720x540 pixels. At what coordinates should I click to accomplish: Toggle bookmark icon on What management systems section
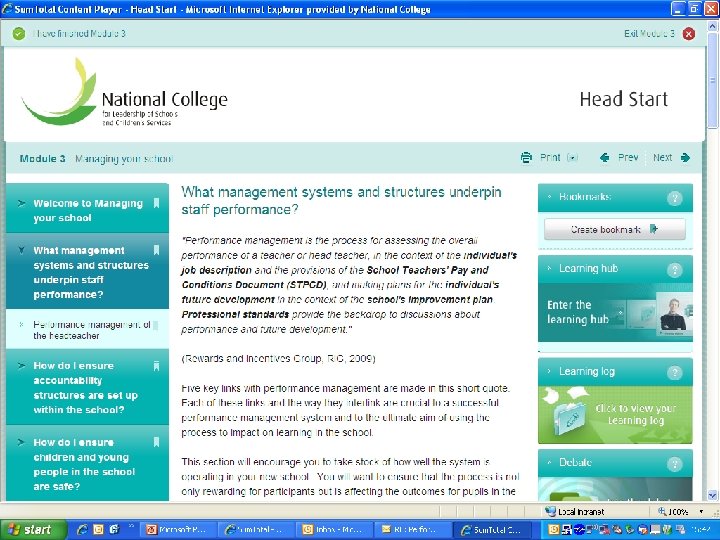pyautogui.click(x=156, y=250)
